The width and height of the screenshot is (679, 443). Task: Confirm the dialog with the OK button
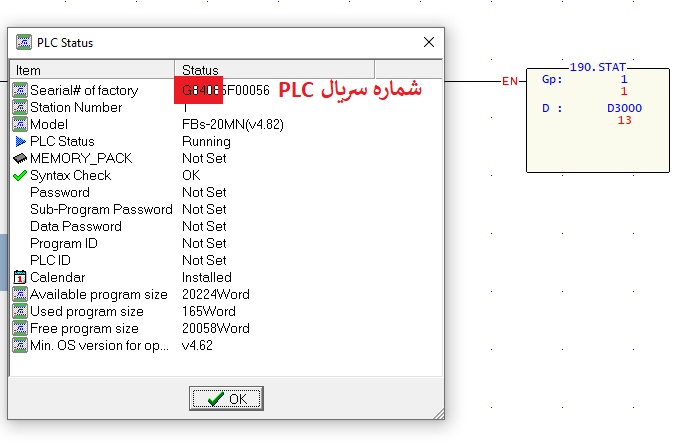click(x=226, y=398)
